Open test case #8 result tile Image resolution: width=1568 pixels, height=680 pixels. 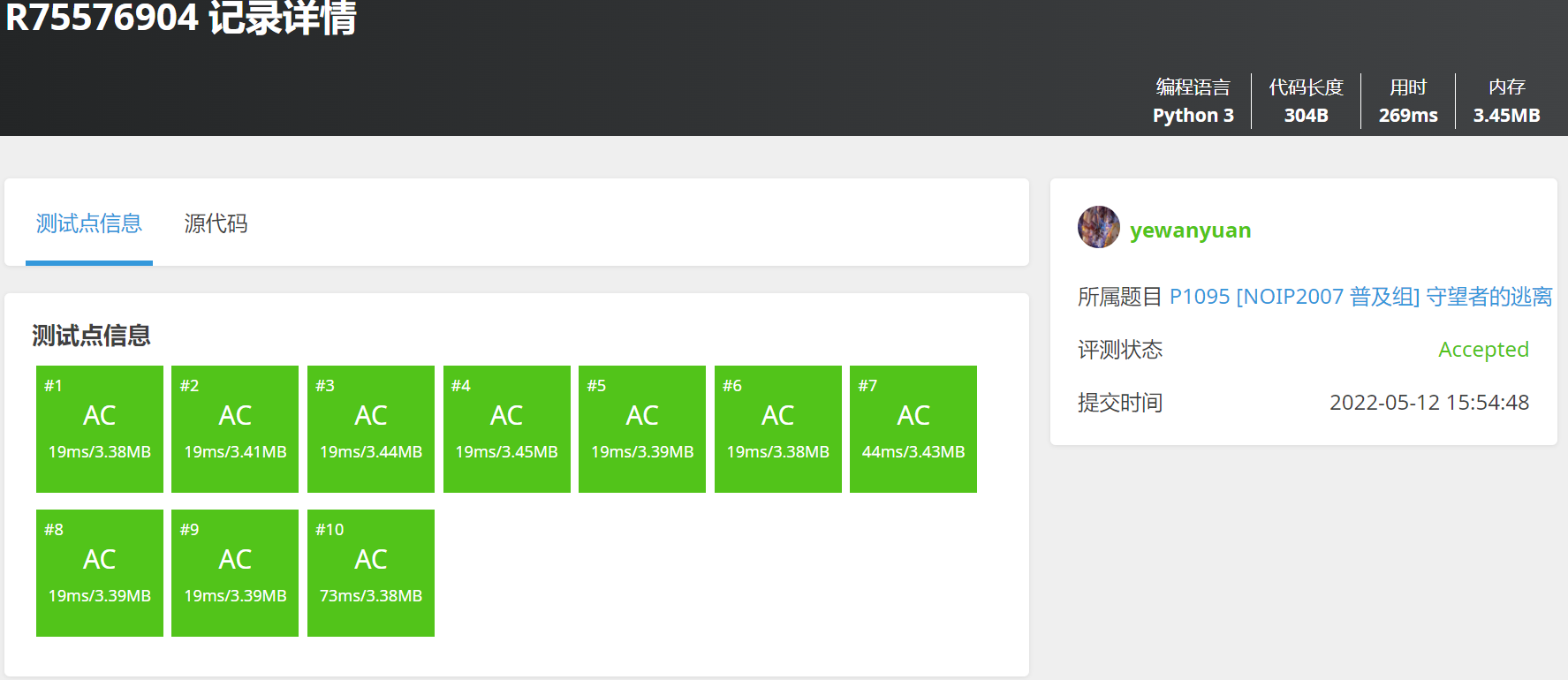pos(100,573)
